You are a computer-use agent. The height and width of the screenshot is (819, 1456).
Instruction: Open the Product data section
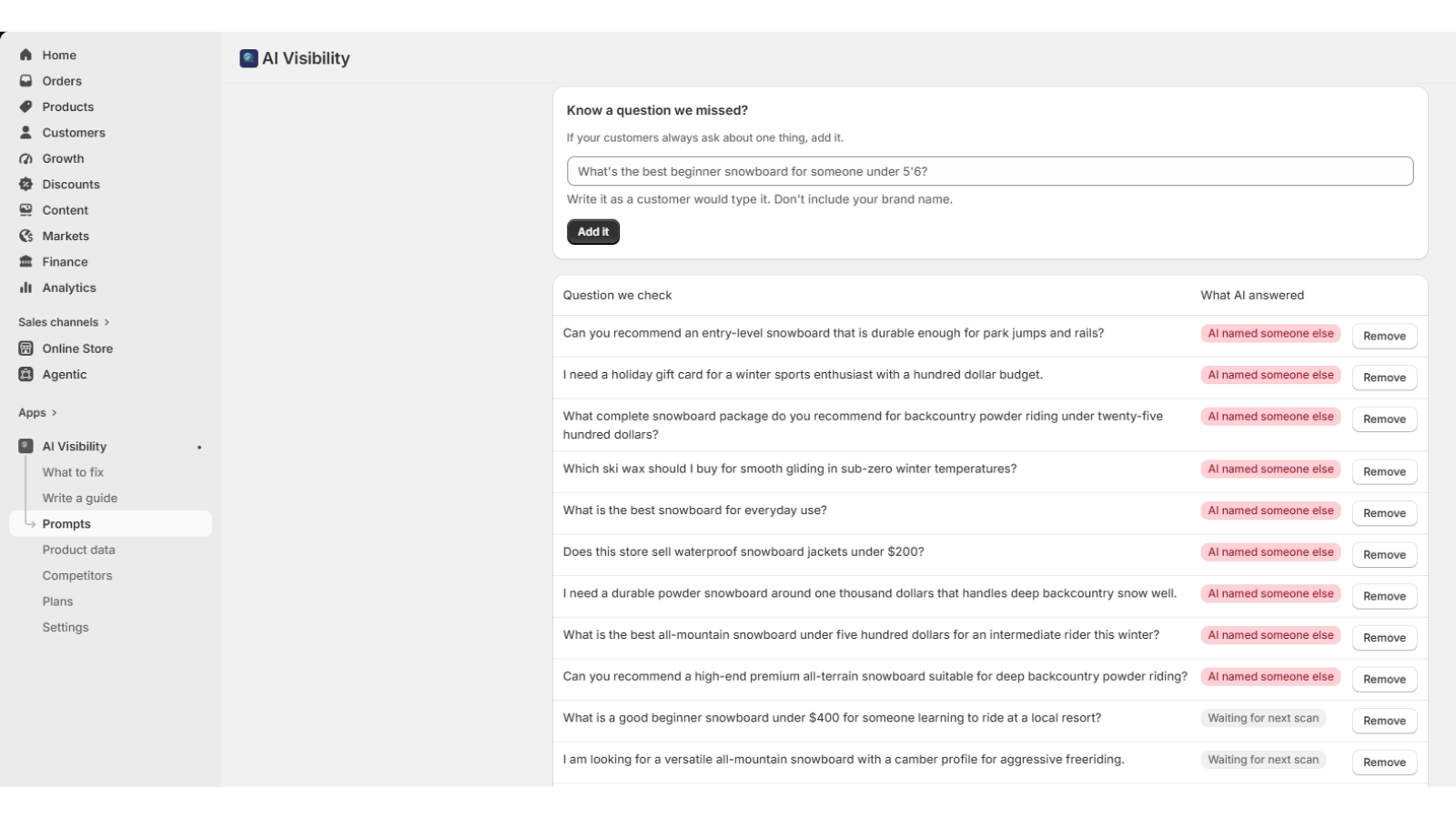(78, 550)
